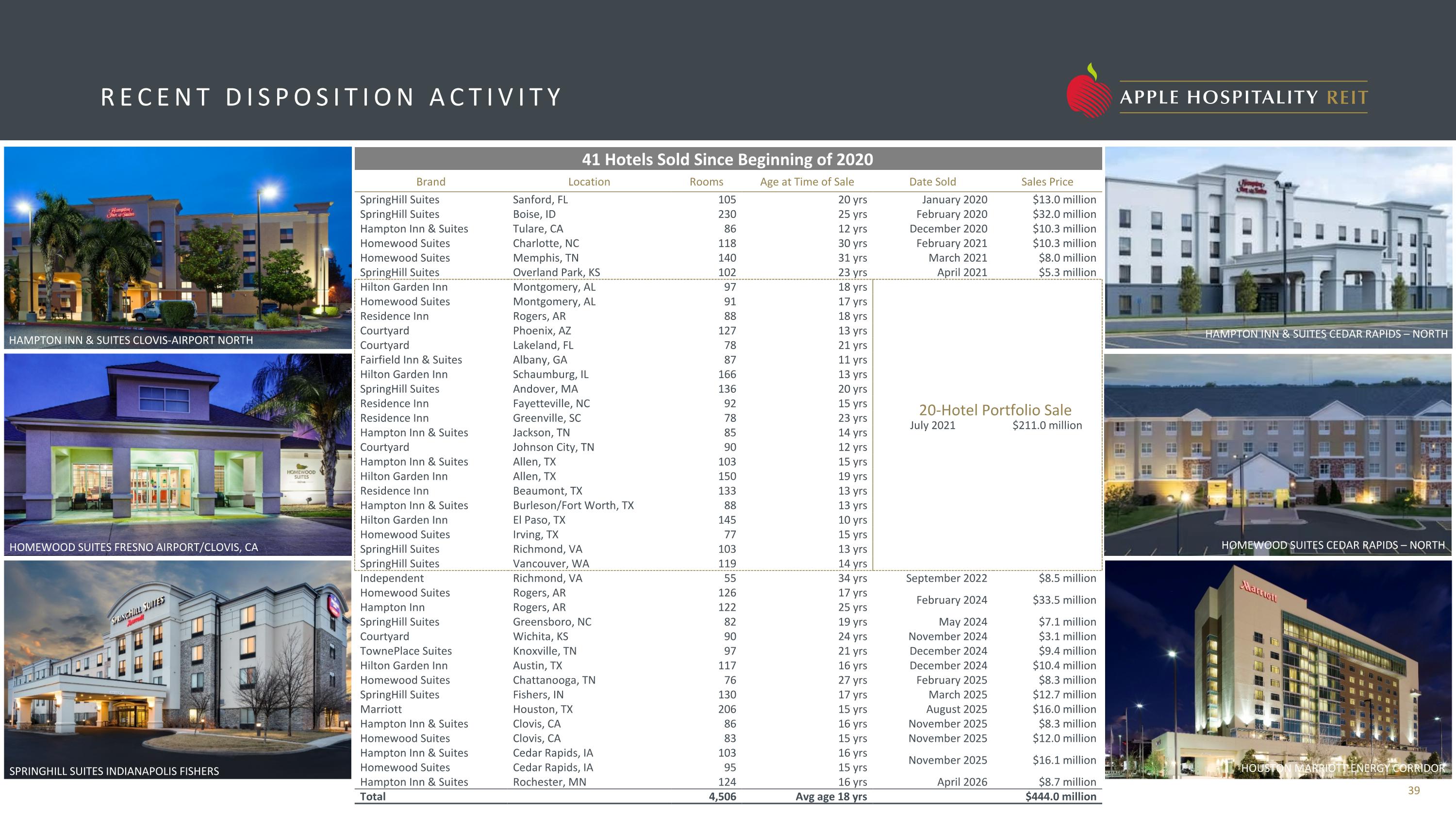This screenshot has width=1456, height=819.
Task: Click the Recent Disposition Activity slide title
Action: tap(331, 97)
